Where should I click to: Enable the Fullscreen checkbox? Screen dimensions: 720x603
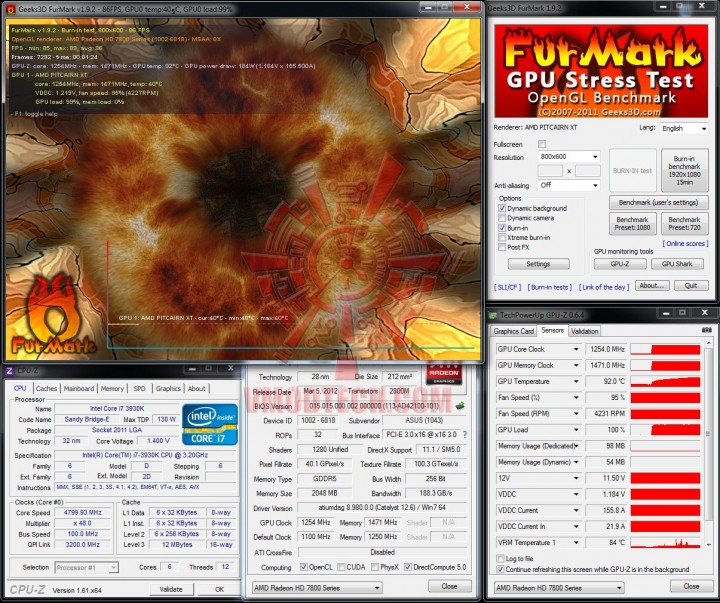pos(542,144)
